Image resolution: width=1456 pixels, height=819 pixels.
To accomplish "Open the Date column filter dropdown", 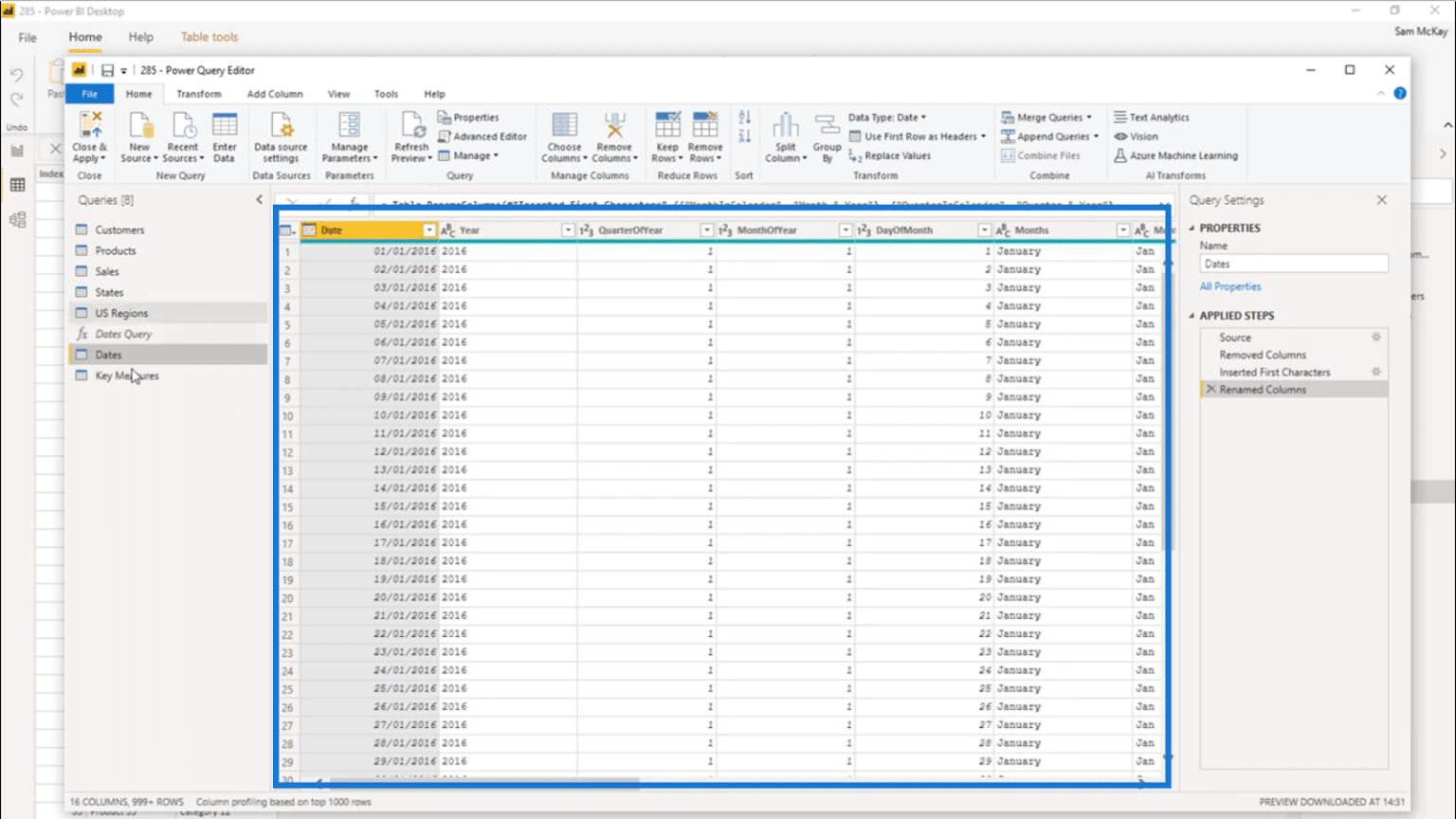I will coord(429,230).
